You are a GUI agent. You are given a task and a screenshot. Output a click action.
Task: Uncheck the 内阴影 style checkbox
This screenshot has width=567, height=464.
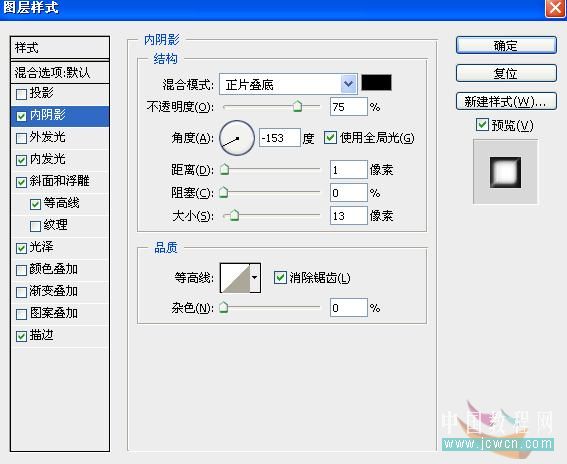(21, 116)
